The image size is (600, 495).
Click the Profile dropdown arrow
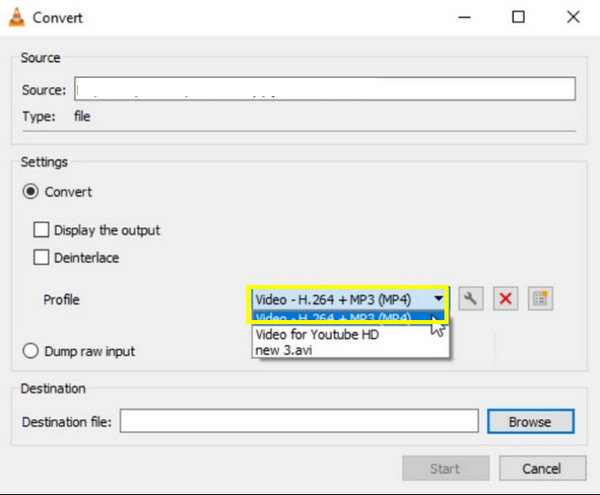tap(437, 298)
